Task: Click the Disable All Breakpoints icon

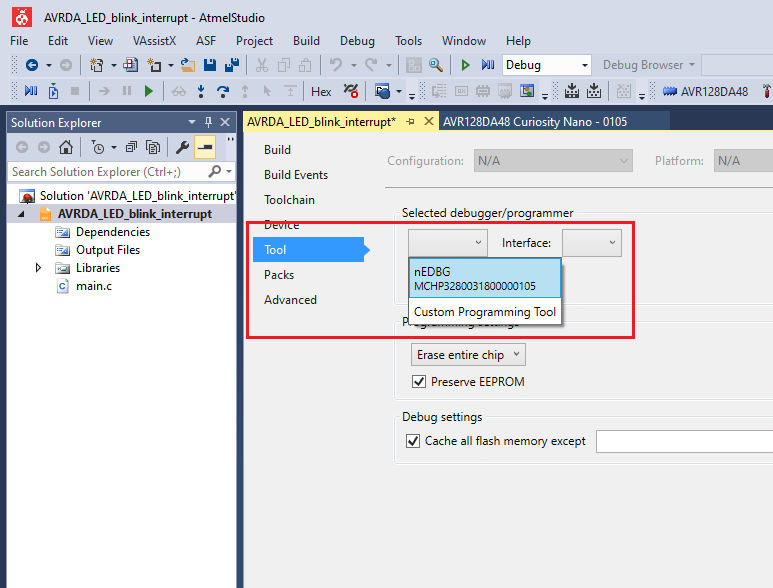Action: (351, 91)
